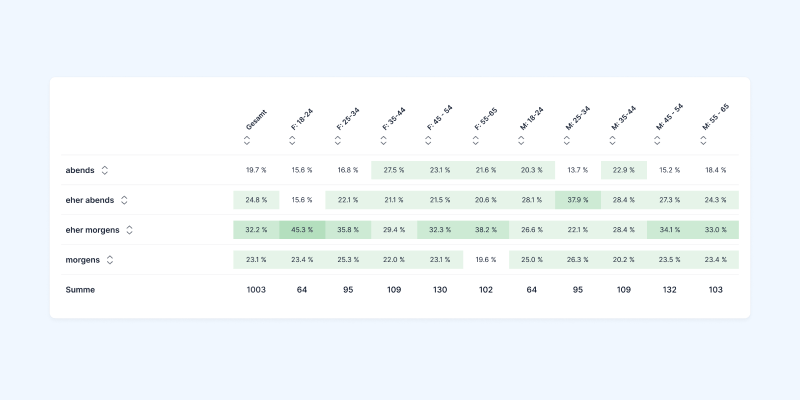Sort the eher morgens row
The height and width of the screenshot is (400, 800).
(x=130, y=230)
